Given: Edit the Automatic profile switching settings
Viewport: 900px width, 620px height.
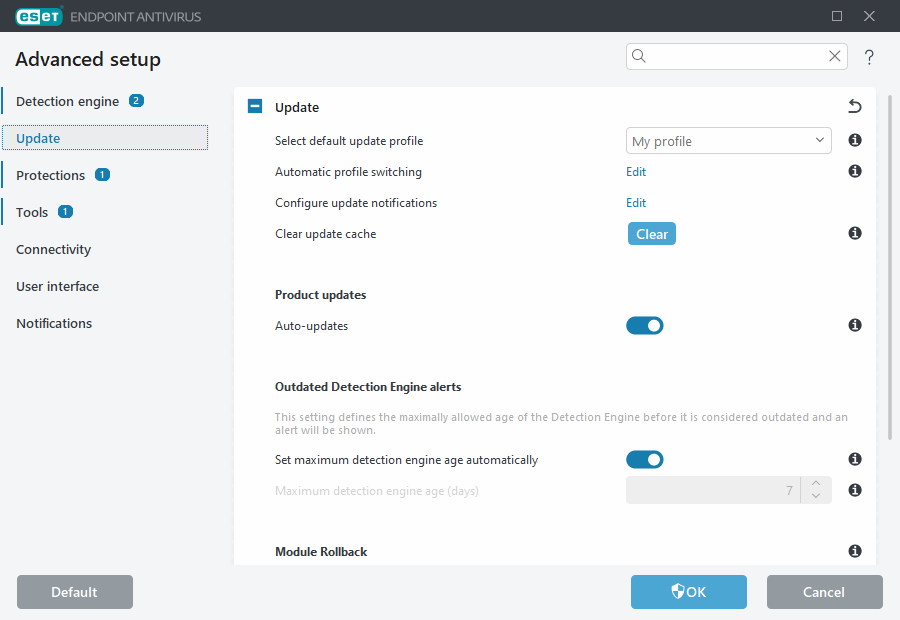Looking at the screenshot, I should coord(636,172).
